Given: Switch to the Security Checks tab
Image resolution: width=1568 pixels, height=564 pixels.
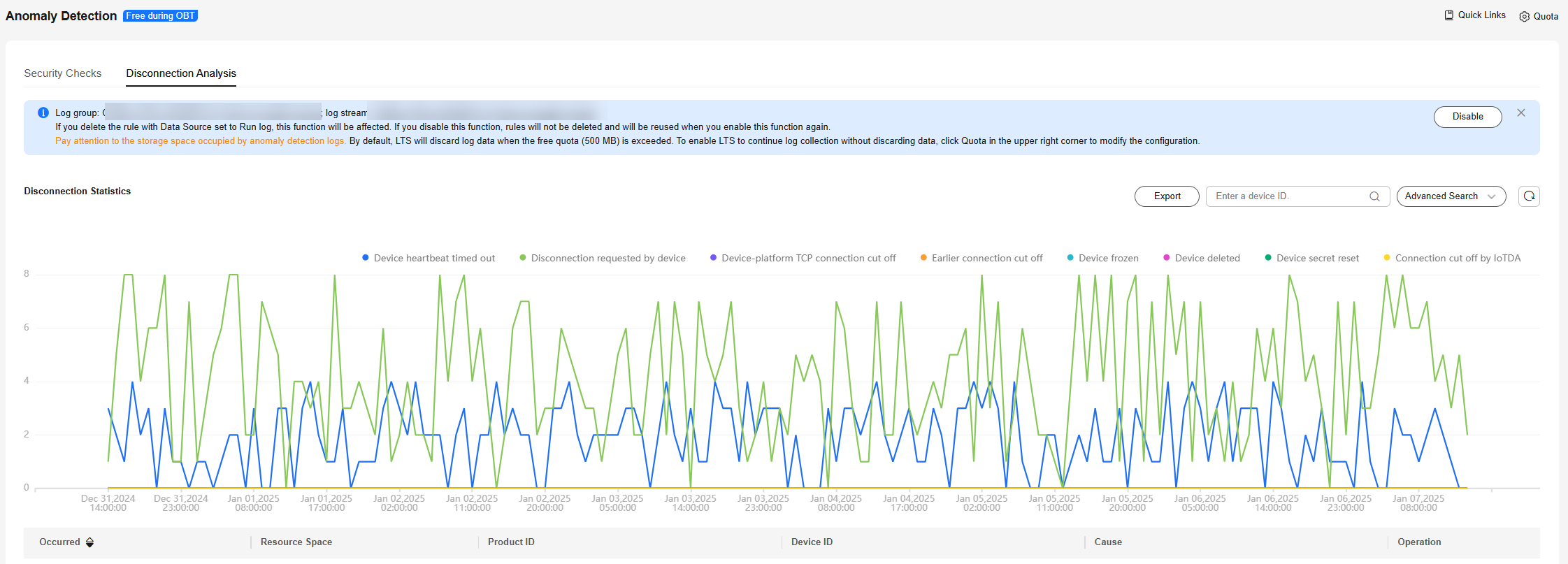Looking at the screenshot, I should (x=63, y=73).
